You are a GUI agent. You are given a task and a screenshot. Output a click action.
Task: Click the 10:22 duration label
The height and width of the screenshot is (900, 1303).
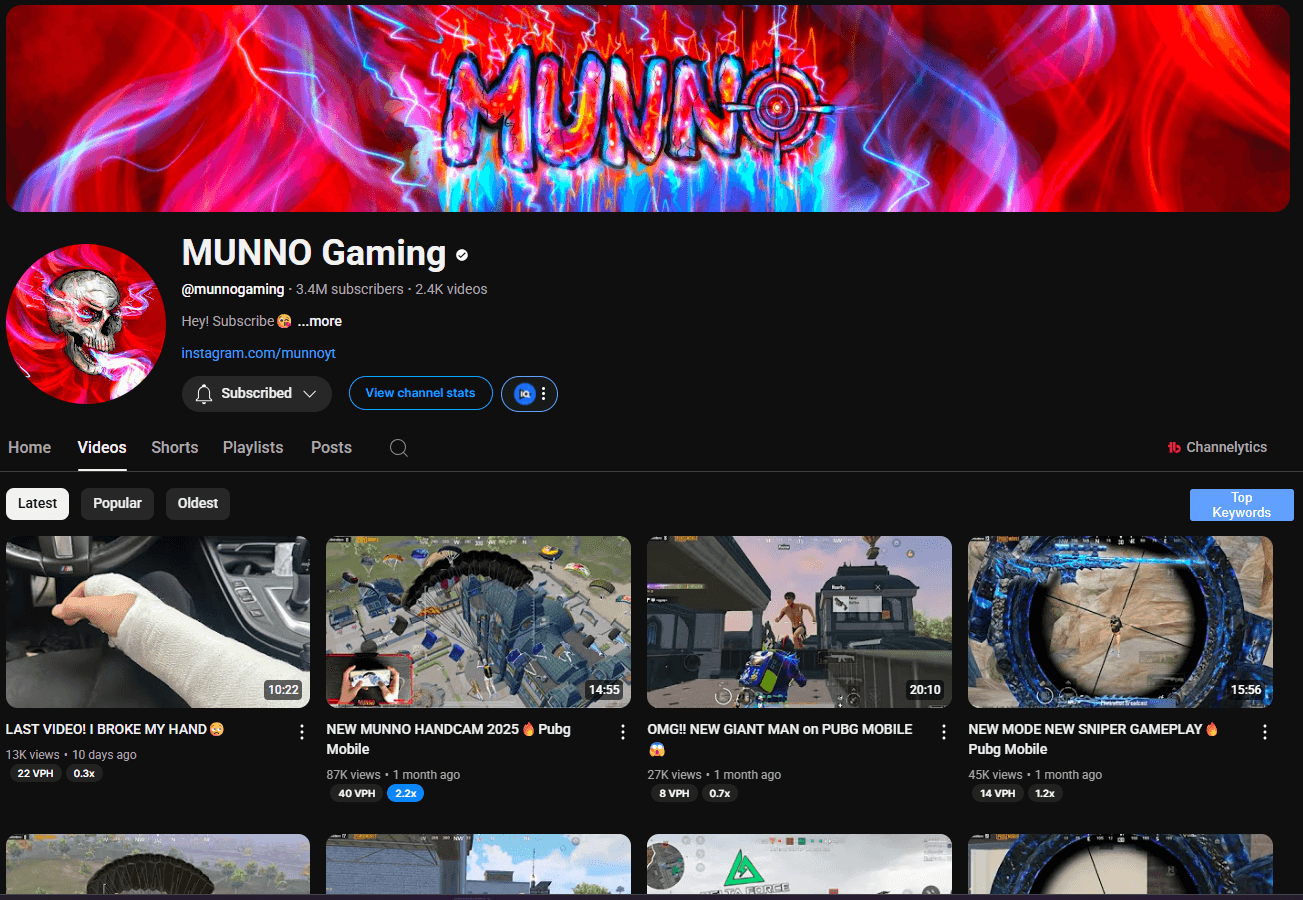tap(283, 690)
